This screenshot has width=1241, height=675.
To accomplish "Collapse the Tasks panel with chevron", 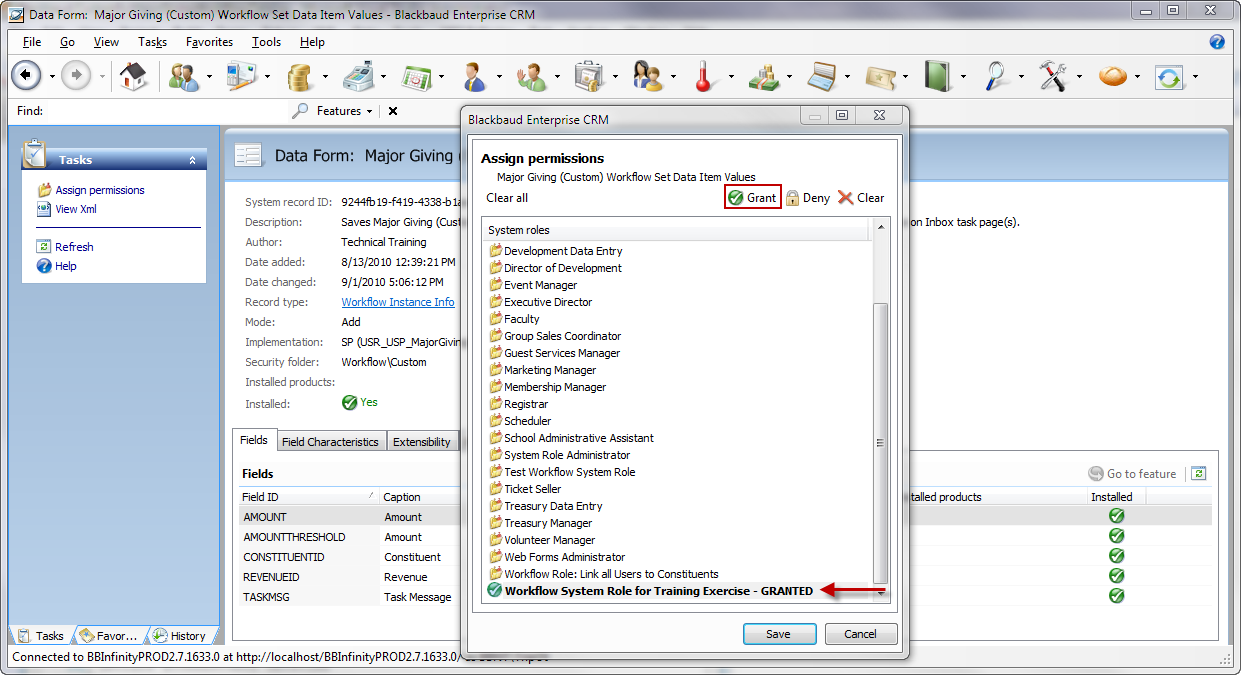I will point(192,160).
